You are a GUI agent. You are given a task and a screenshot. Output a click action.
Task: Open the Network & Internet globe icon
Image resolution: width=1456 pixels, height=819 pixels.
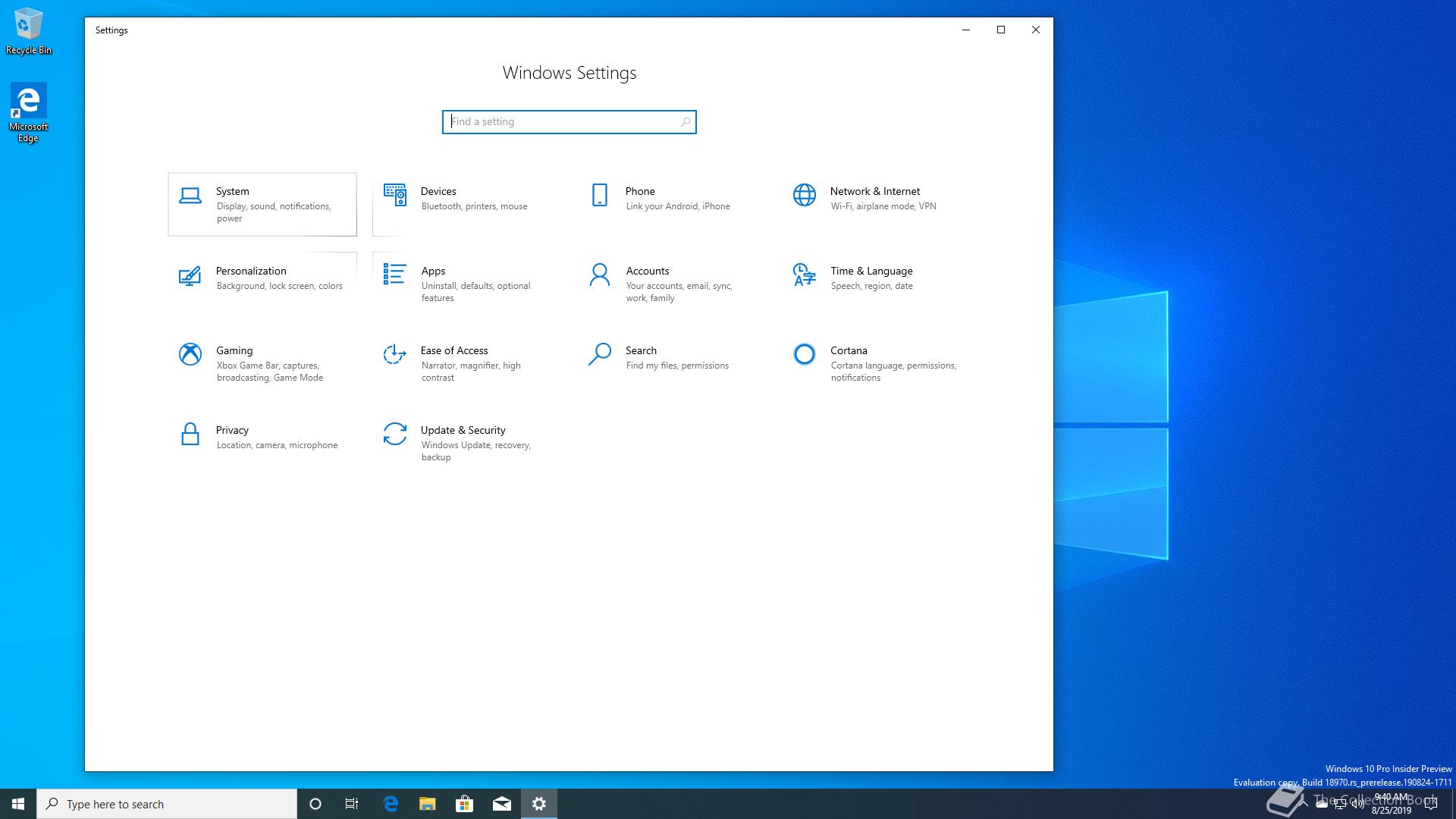(x=805, y=195)
